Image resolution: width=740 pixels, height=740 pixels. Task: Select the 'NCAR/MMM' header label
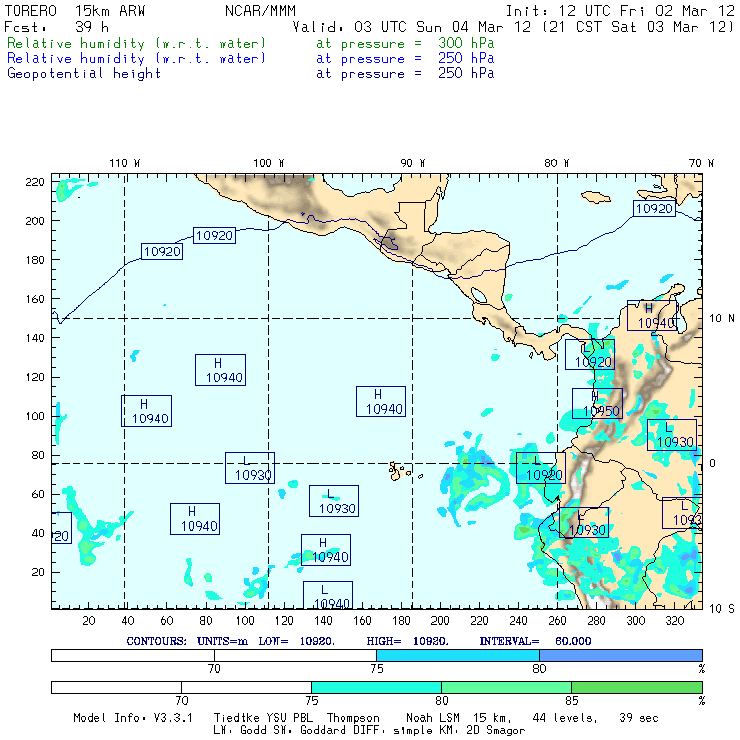260,11
